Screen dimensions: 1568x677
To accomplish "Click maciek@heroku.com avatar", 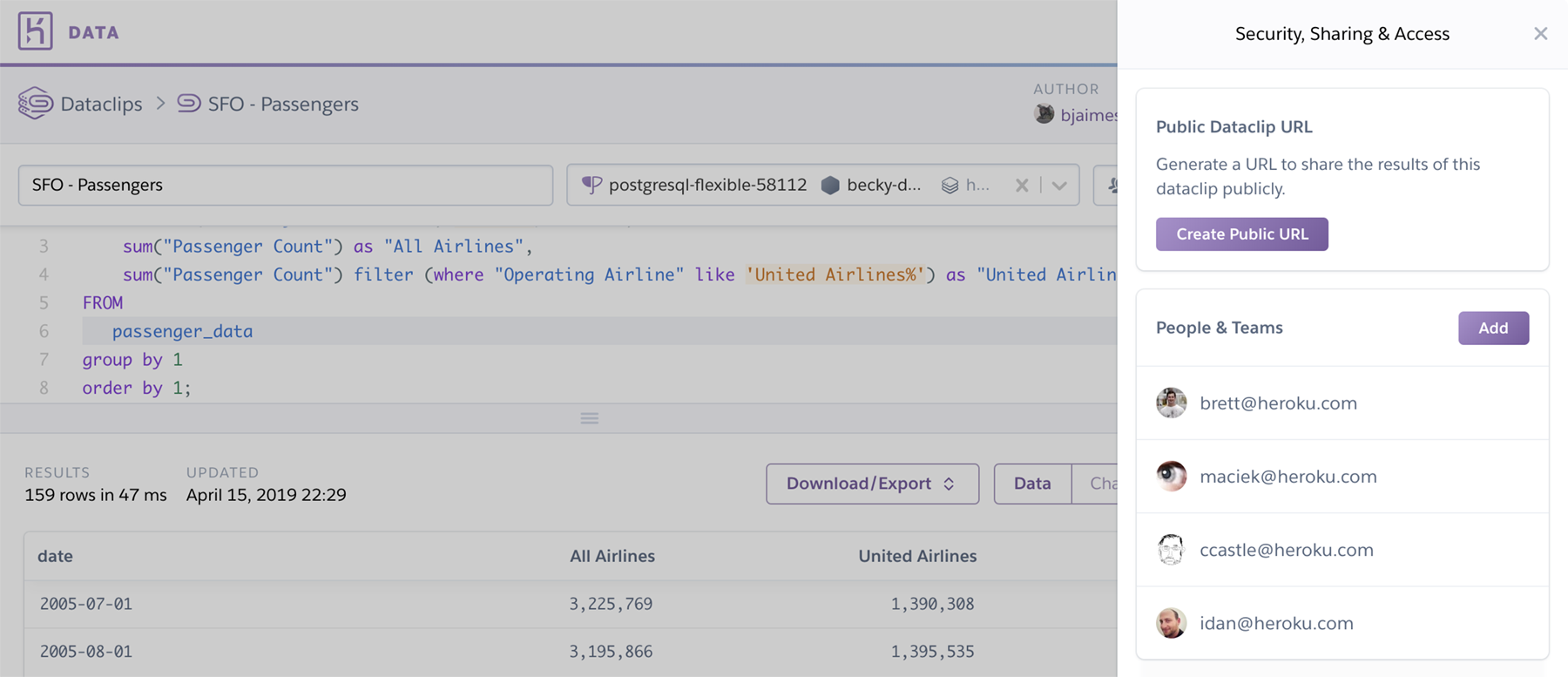I will tap(1172, 476).
